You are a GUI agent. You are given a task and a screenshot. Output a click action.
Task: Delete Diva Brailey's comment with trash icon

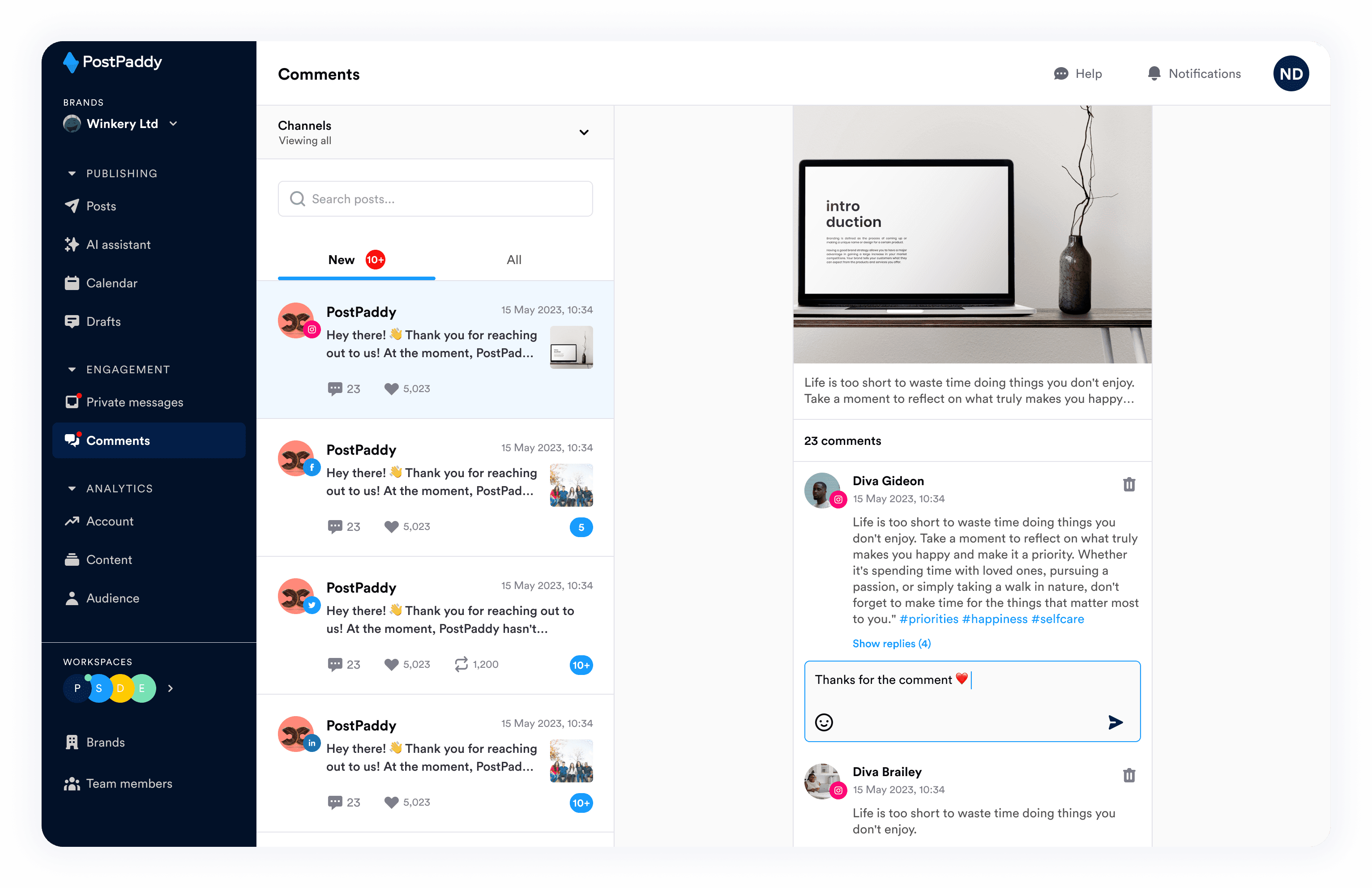[1129, 776]
